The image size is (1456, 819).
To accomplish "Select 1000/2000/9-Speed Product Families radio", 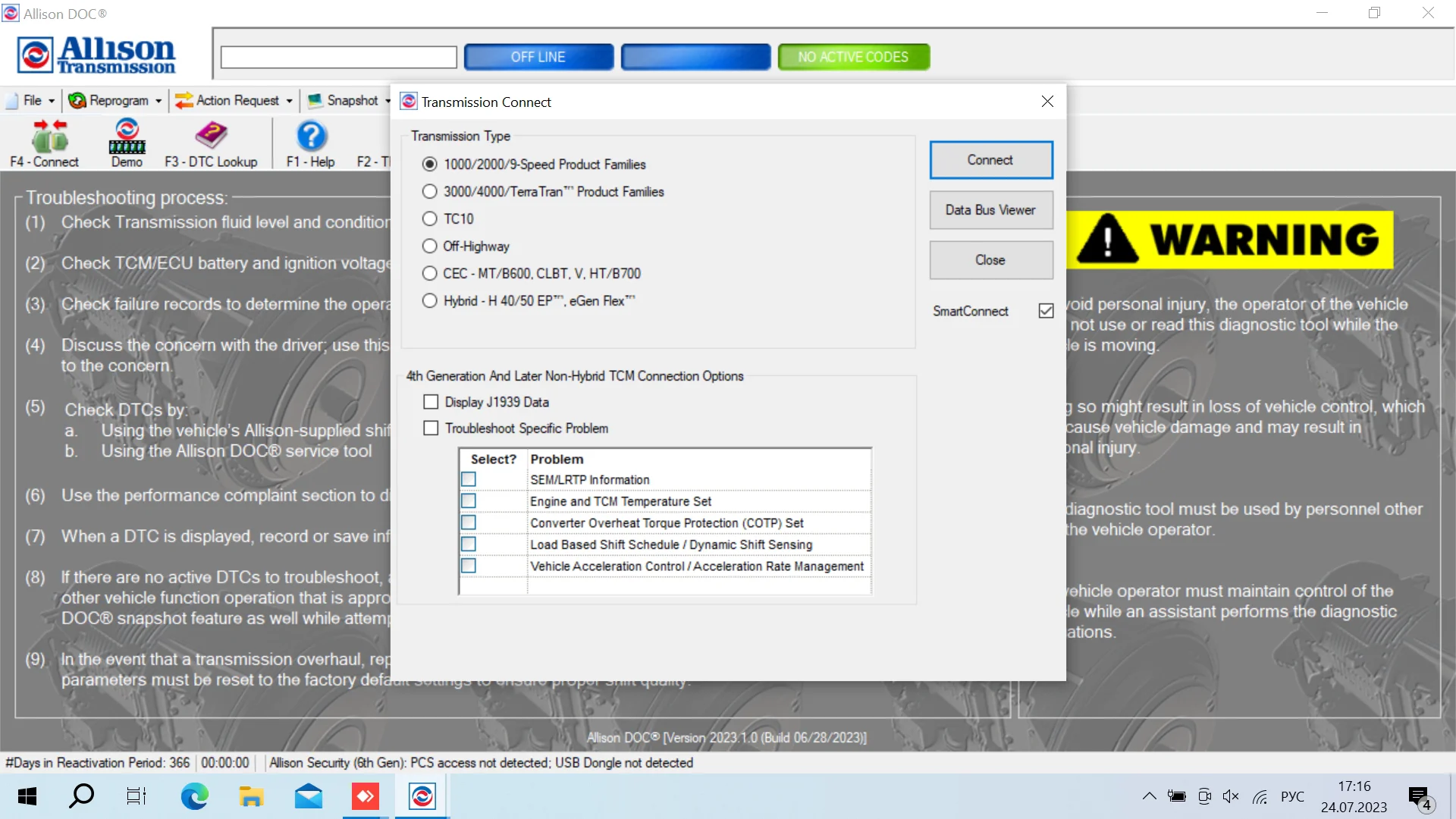I will click(430, 165).
